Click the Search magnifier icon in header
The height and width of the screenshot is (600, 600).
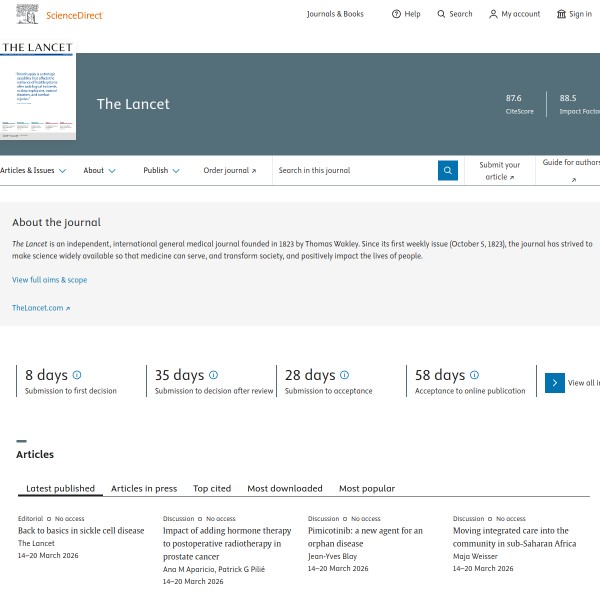441,14
